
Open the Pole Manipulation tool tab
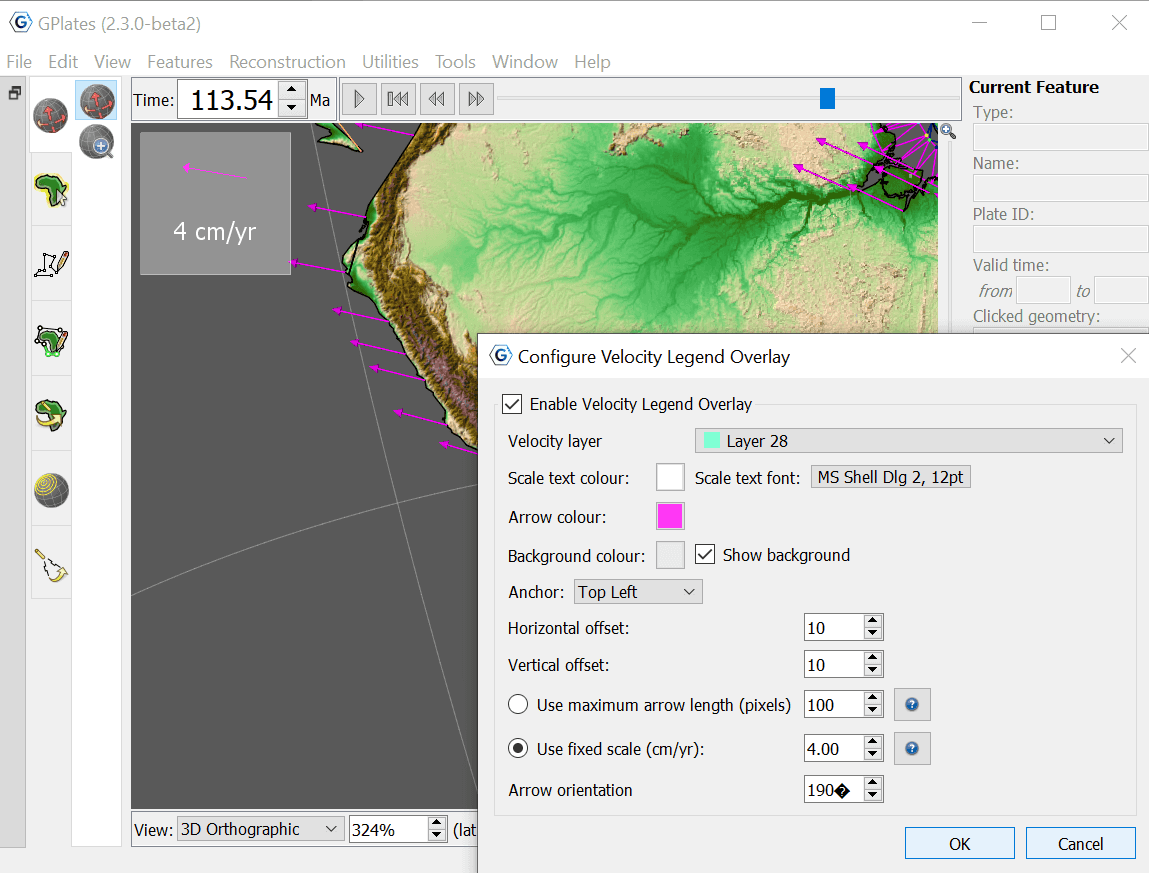pyautogui.click(x=51, y=413)
